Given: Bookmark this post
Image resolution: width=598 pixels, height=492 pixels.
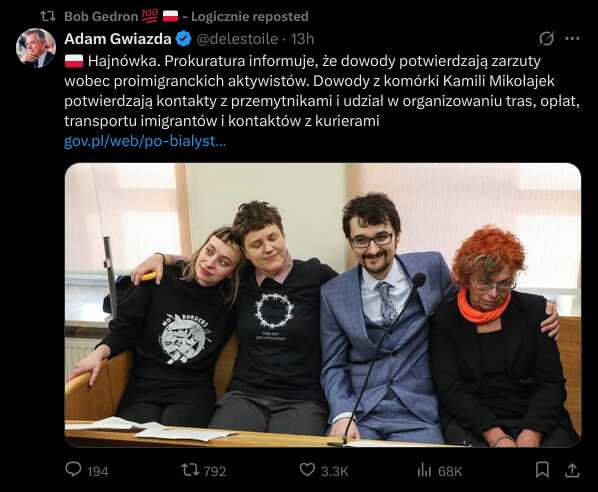Looking at the screenshot, I should (x=542, y=470).
